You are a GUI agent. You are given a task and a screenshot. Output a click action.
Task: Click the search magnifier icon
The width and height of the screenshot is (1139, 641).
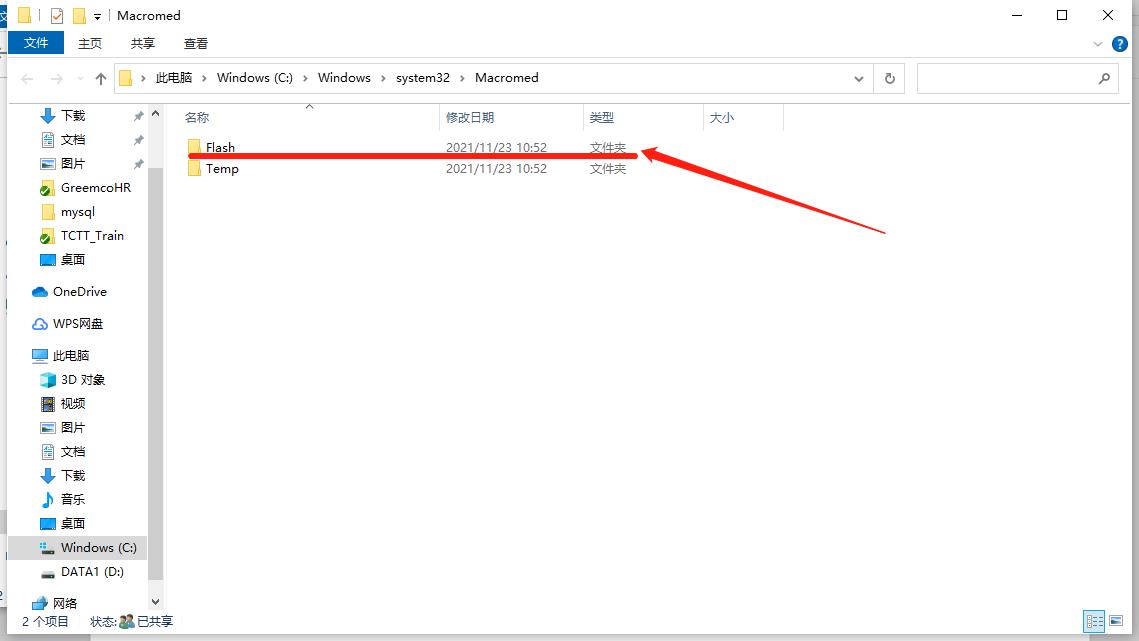[x=1104, y=78]
